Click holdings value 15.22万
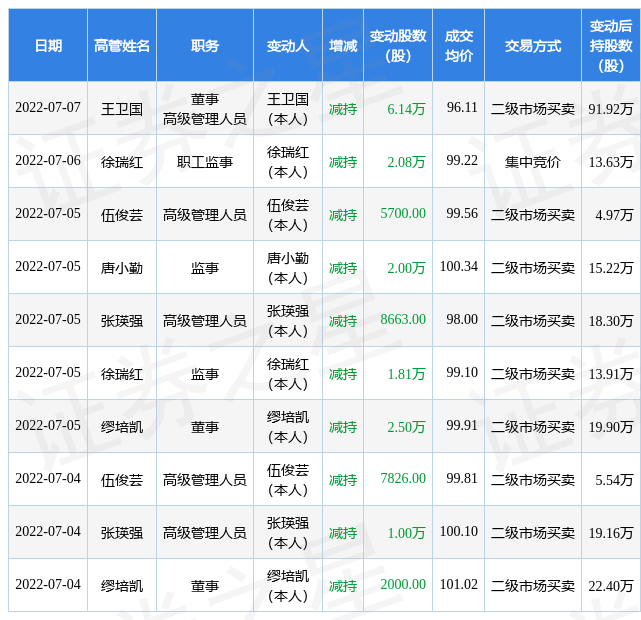Screen dimensions: 641x620 pos(611,268)
